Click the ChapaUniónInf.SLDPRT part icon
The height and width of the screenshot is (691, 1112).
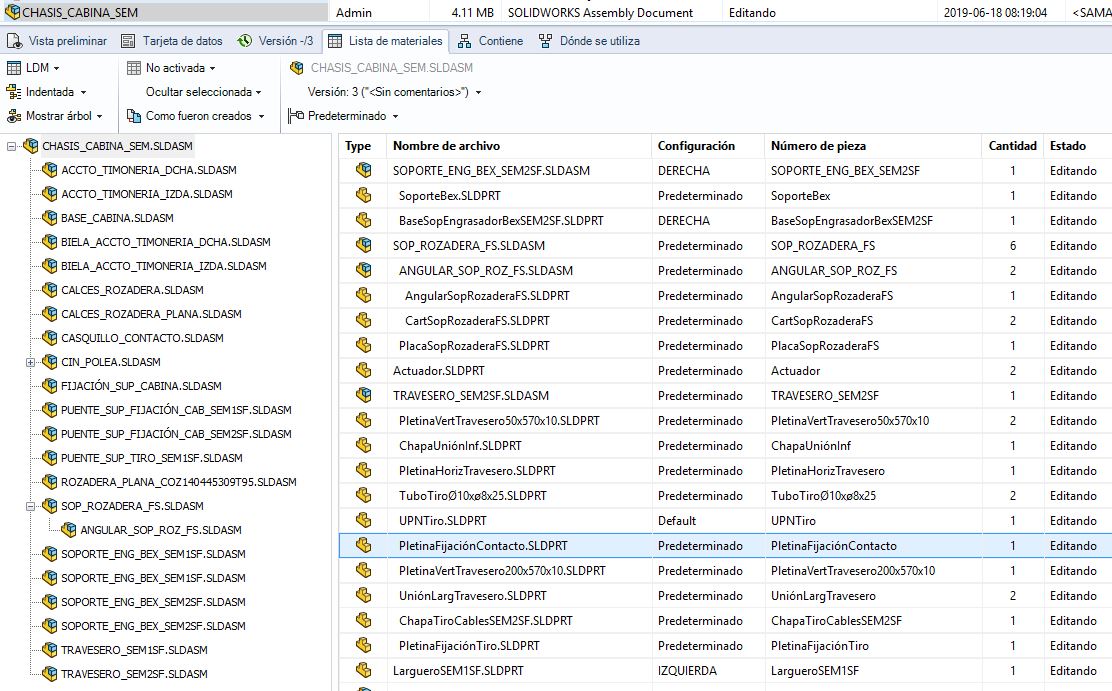coord(364,446)
